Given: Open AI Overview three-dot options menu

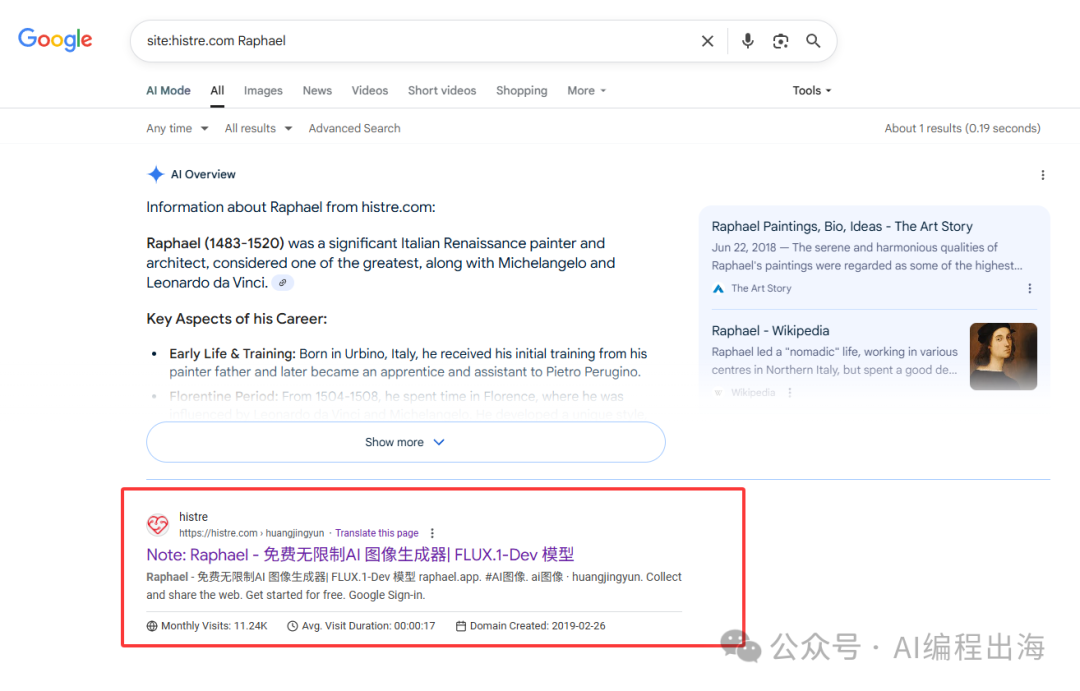Looking at the screenshot, I should [x=1042, y=175].
